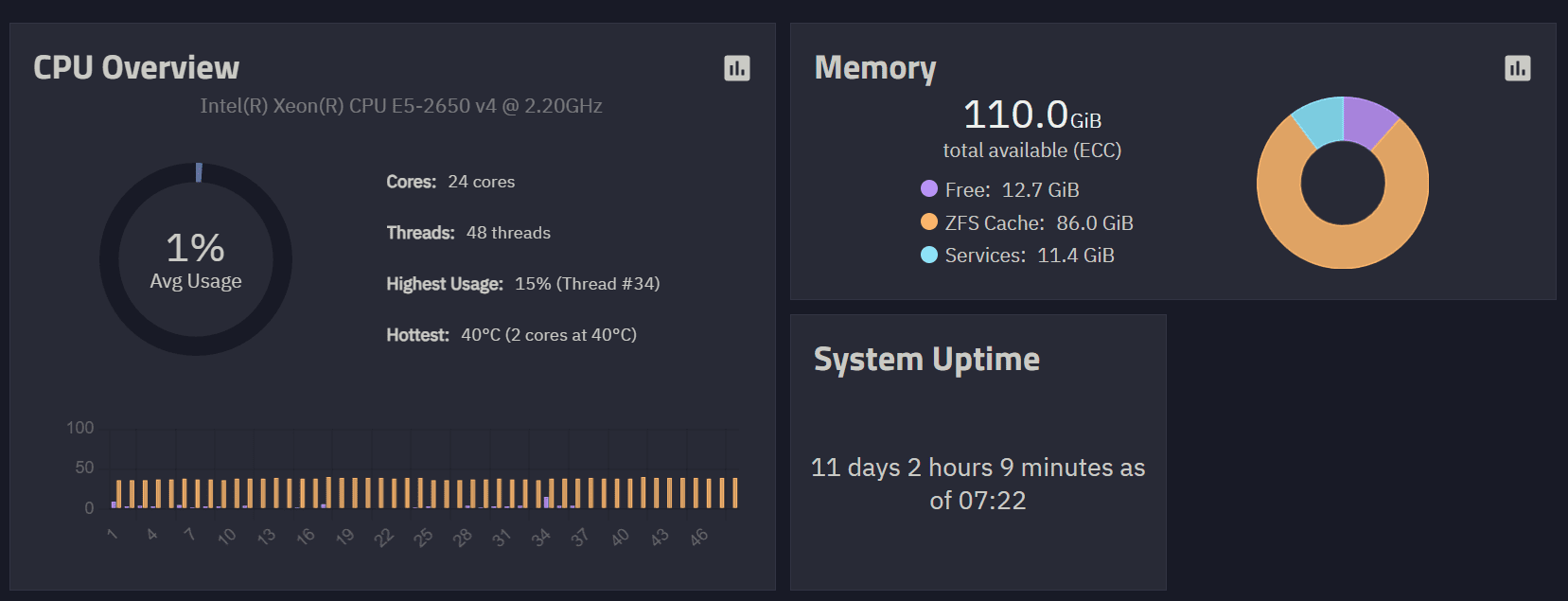
Task: Click thread 10 axis label
Action: [226, 537]
